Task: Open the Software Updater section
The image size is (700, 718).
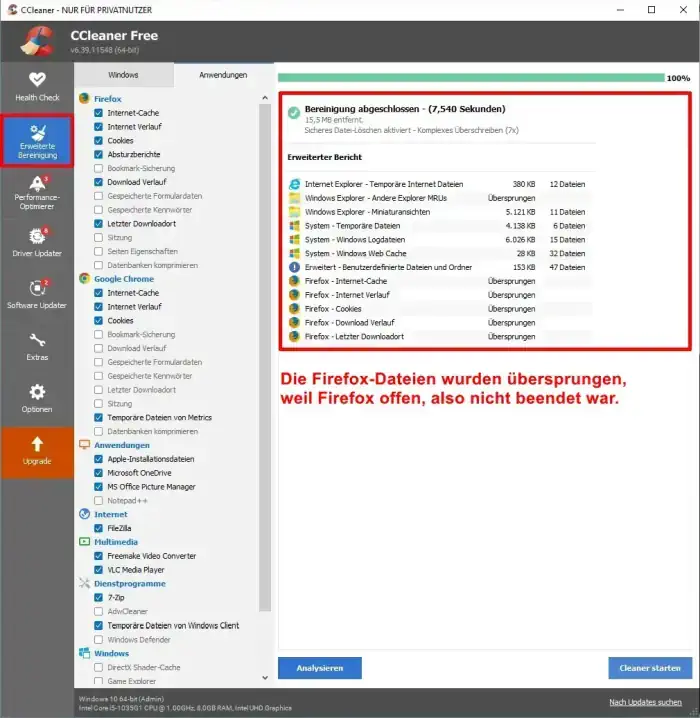Action: 37,294
